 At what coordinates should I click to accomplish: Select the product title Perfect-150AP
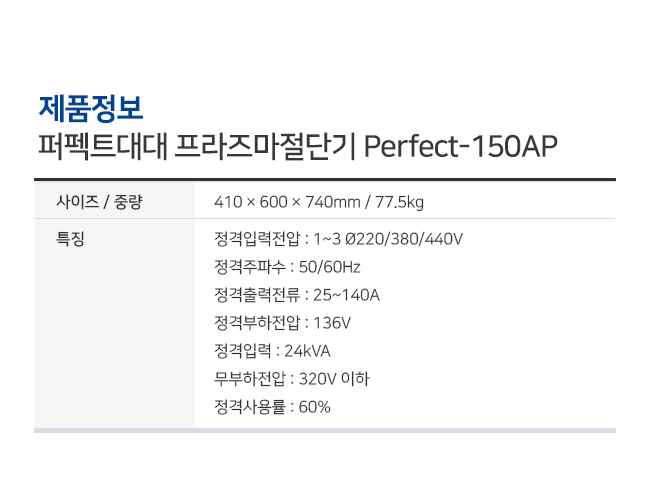tap(461, 146)
